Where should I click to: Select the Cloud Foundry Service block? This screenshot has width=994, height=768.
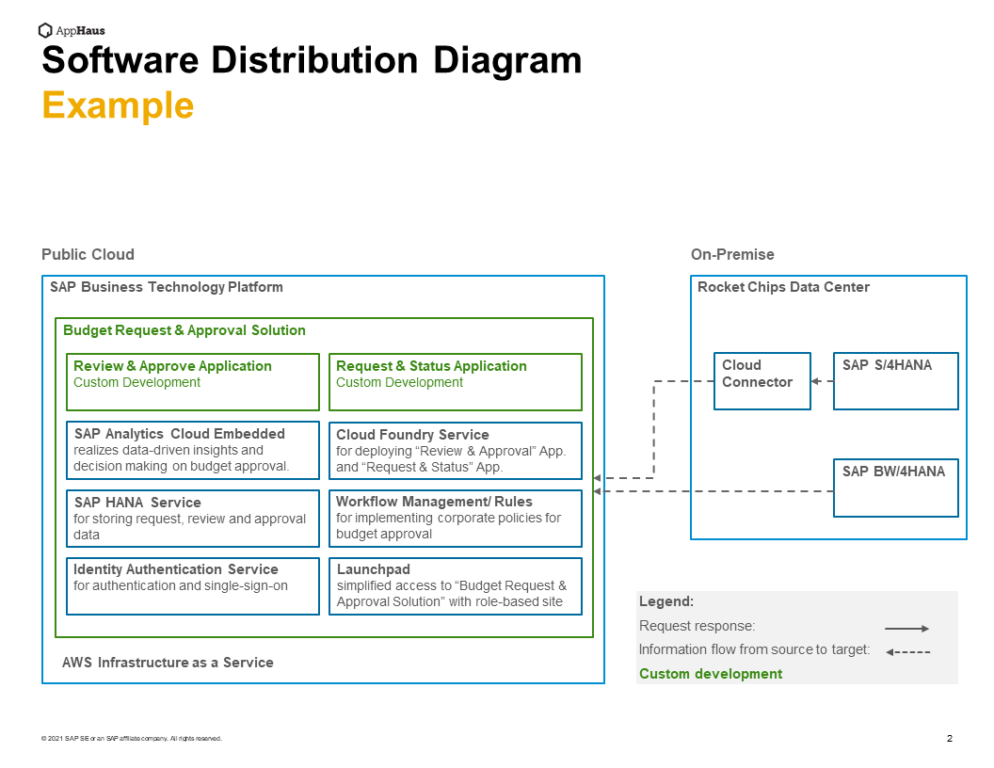click(455, 450)
